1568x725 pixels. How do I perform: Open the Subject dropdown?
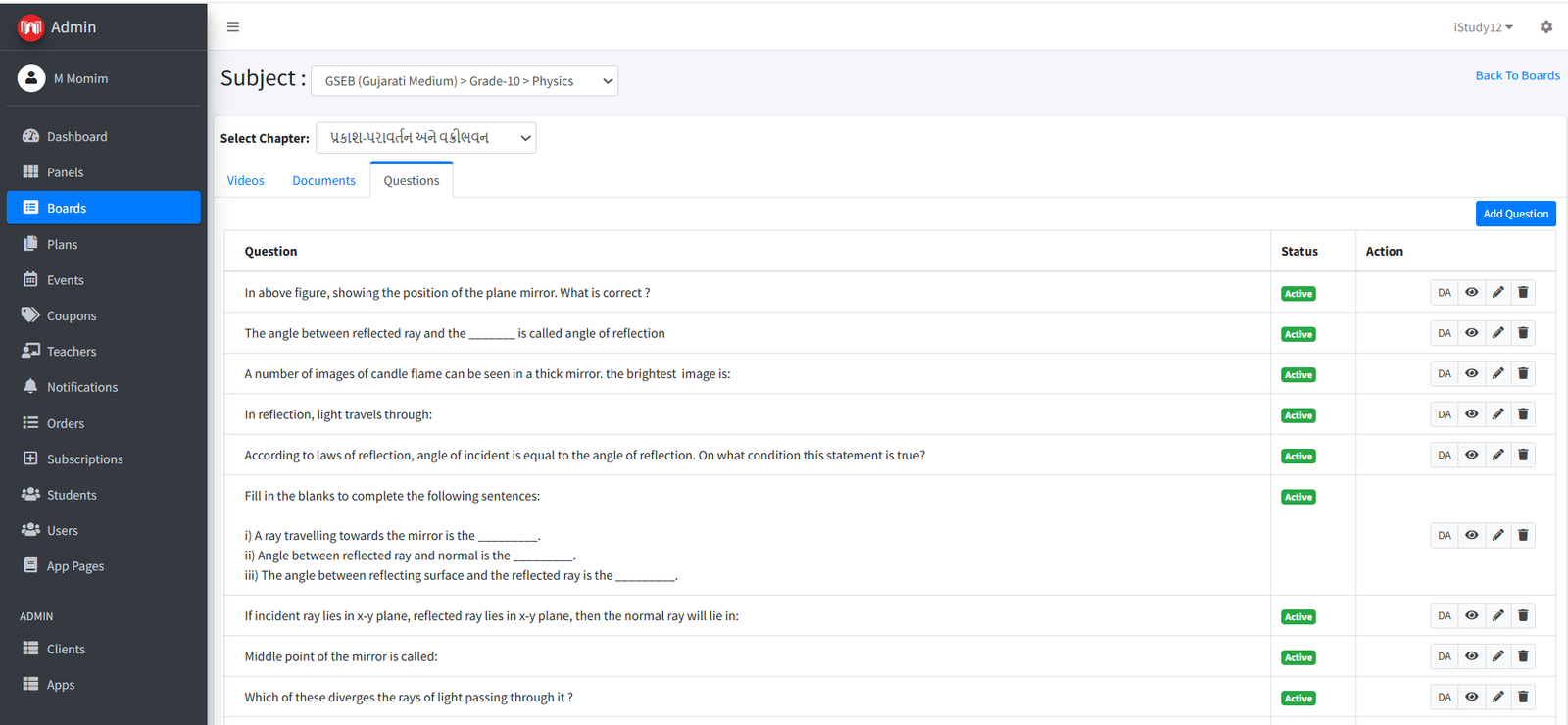[x=465, y=81]
